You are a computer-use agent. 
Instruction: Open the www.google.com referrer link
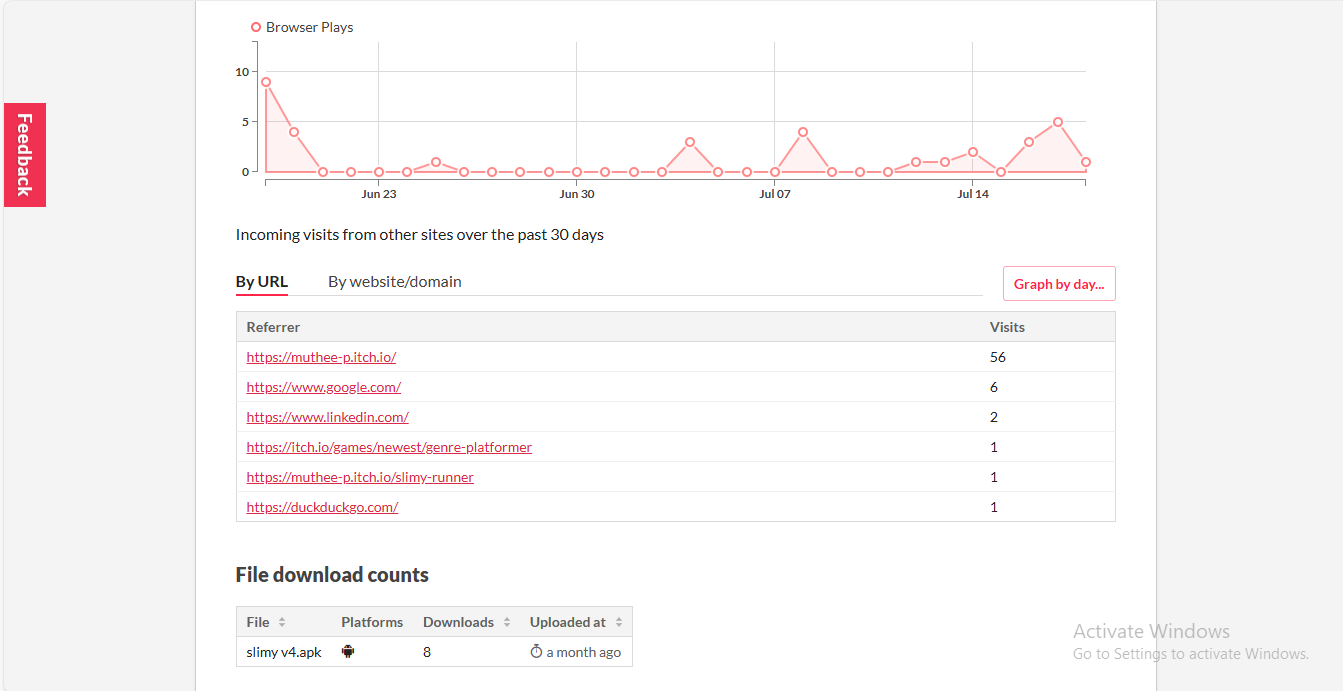click(324, 387)
